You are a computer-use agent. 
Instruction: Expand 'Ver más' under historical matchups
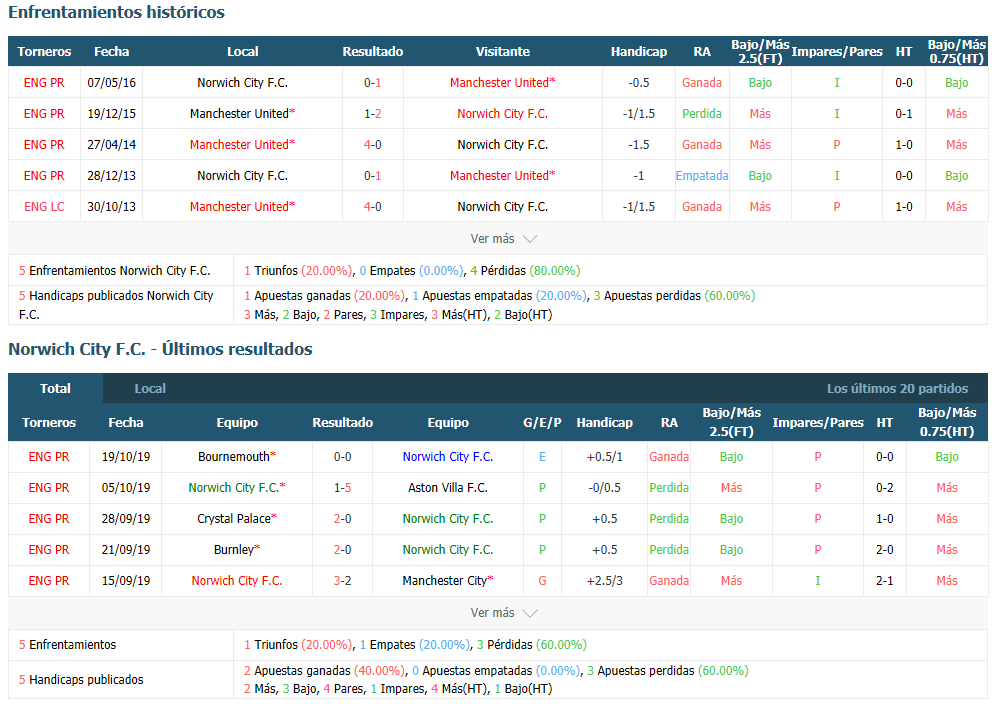click(x=504, y=238)
